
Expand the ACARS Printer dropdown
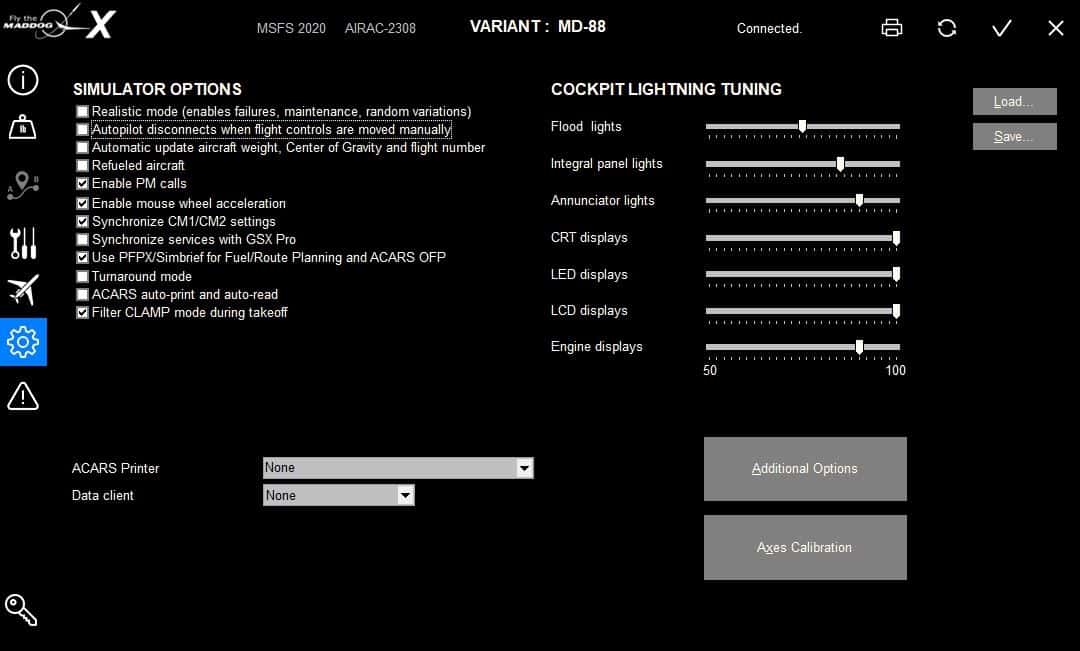point(524,468)
